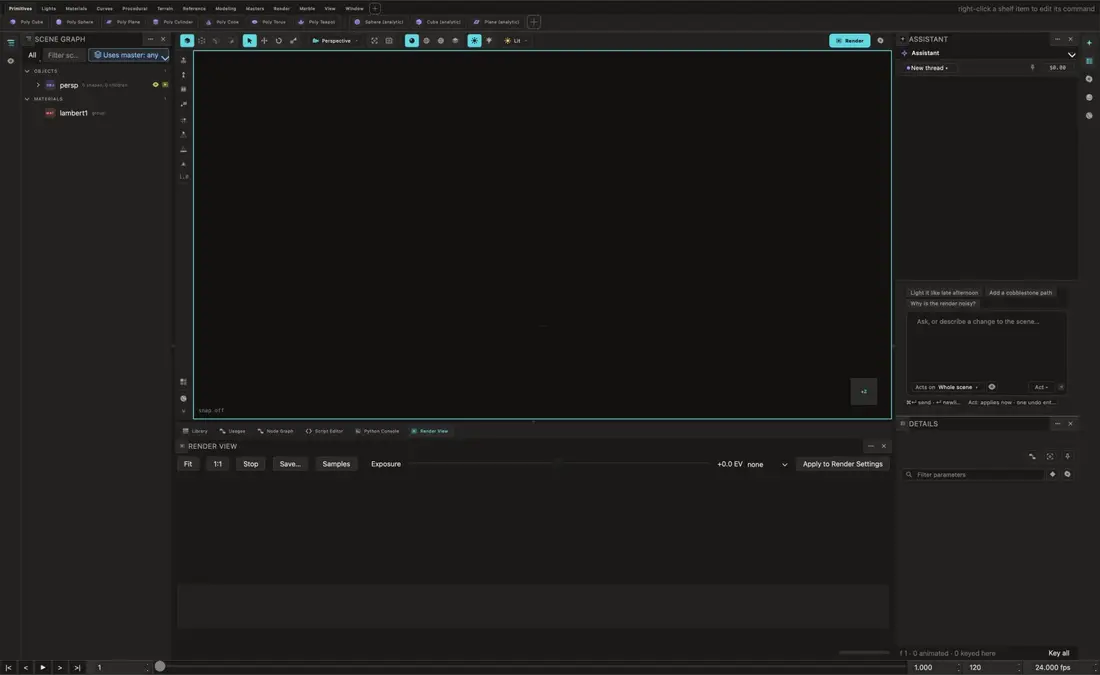
Task: Toggle the bulb headlight icon in viewport toolbar
Action: coord(489,41)
